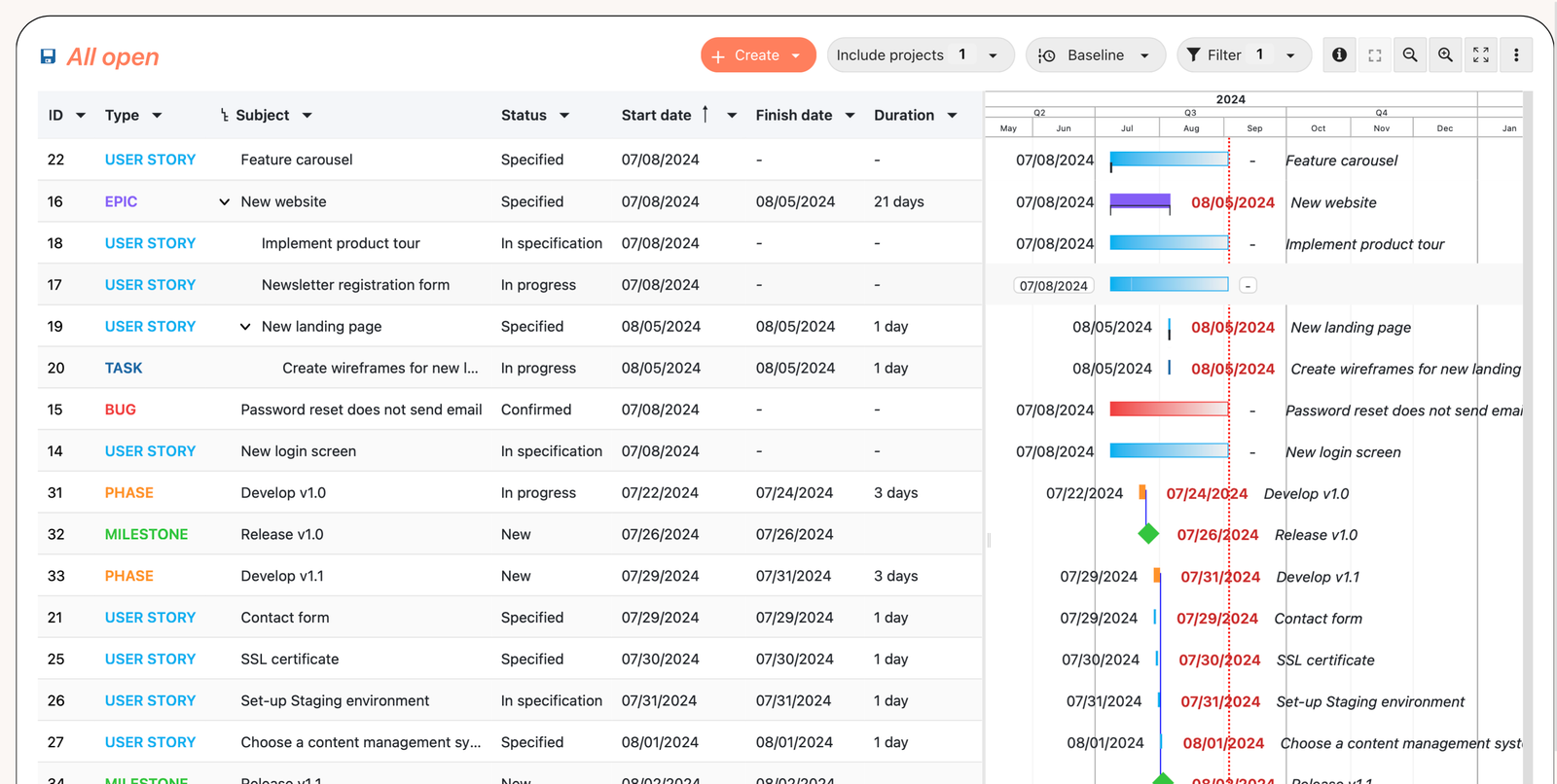Collapse the New landing page row

[x=245, y=327]
